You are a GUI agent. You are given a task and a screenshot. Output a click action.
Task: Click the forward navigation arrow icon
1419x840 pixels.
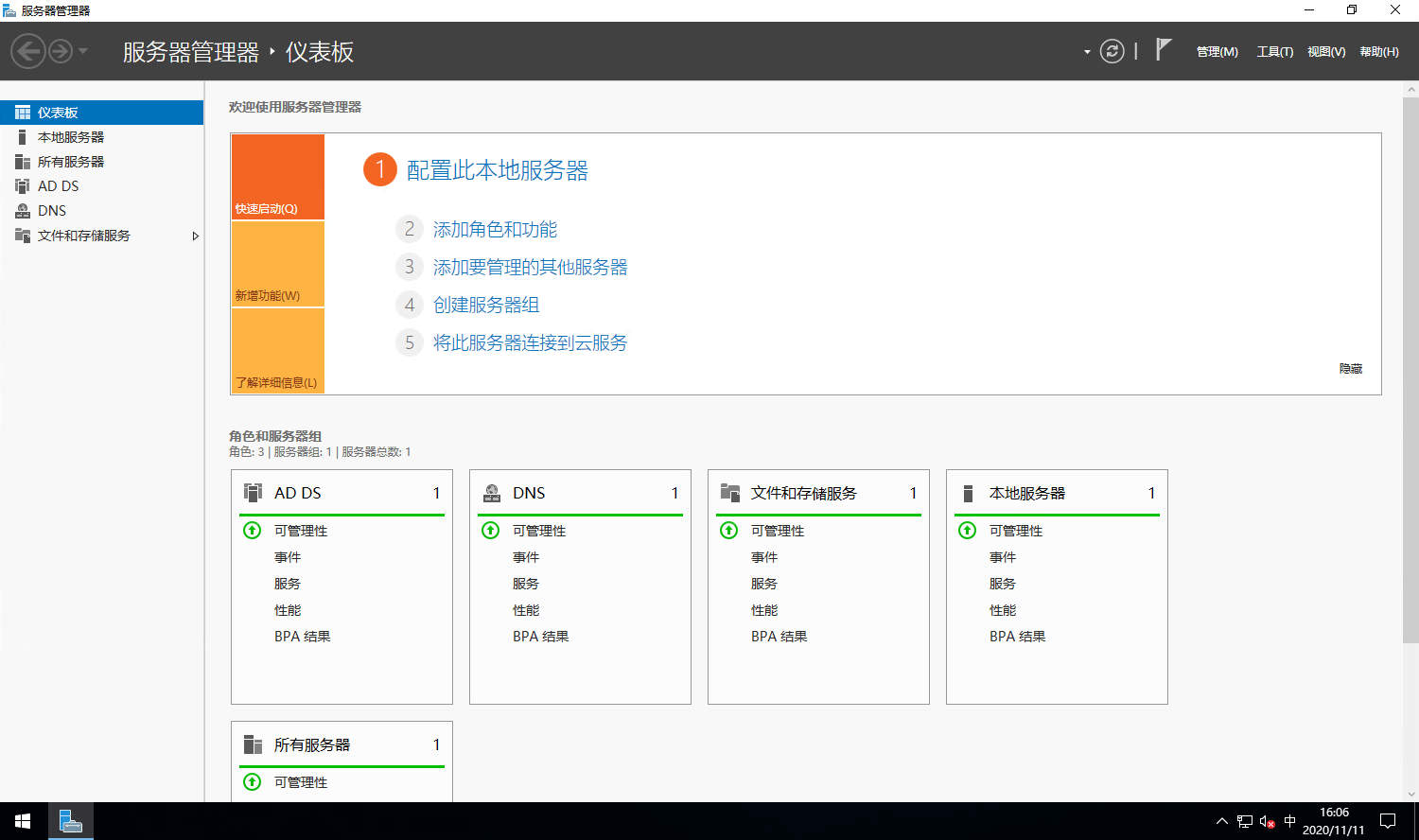61,51
